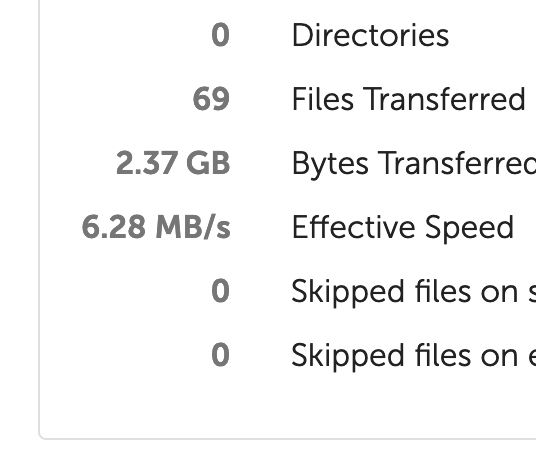Click the Directories label

pos(370,35)
